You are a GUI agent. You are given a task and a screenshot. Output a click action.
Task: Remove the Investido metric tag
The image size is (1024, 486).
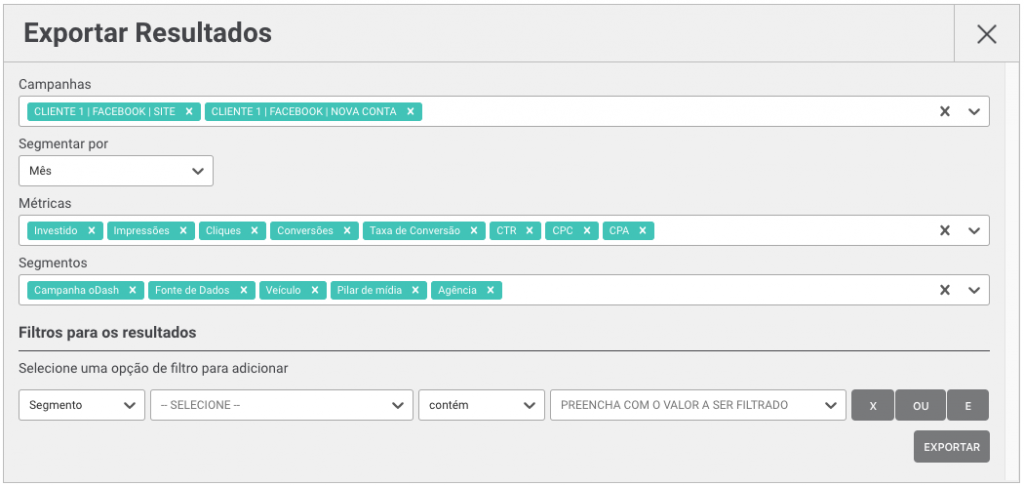[x=91, y=231]
